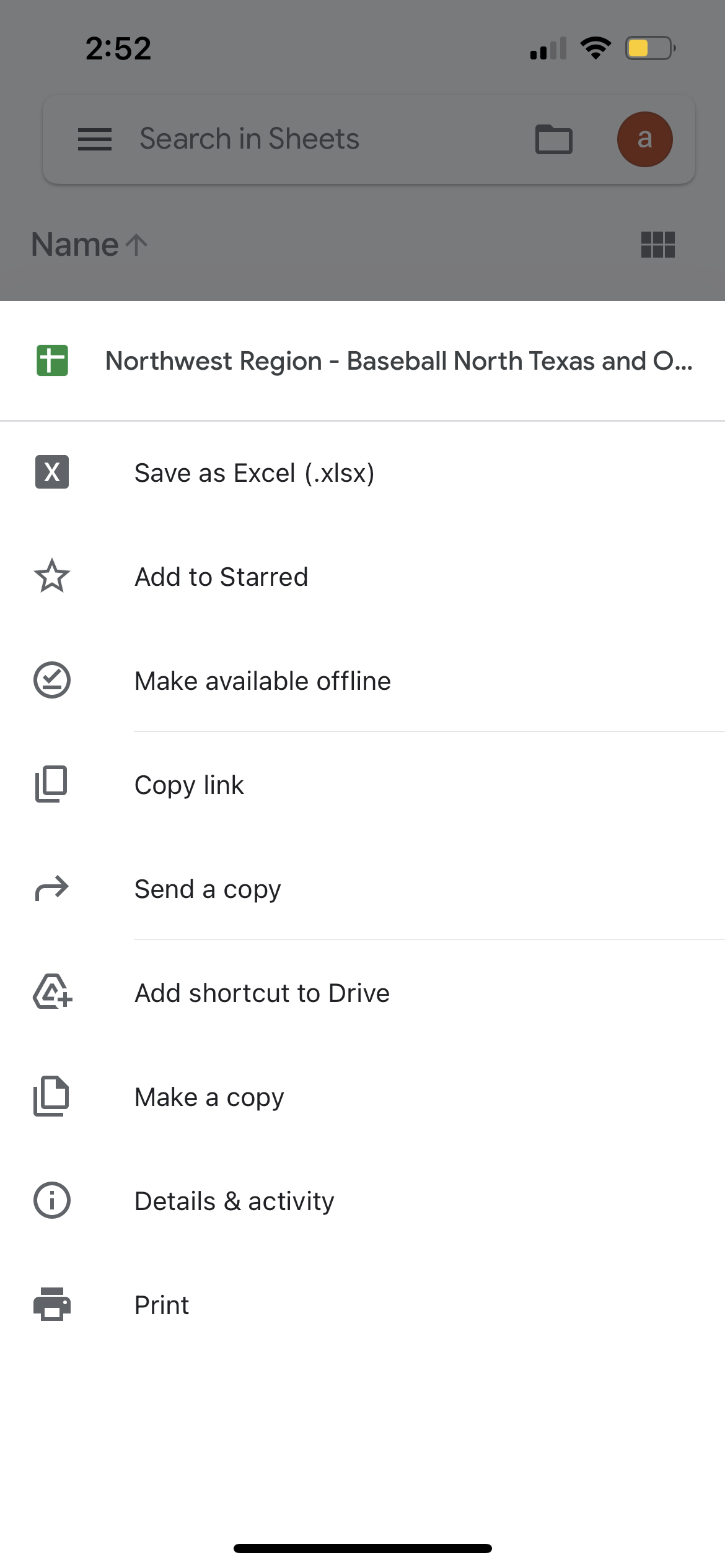Tap the Excel X icon
The image size is (725, 1568).
tap(52, 473)
